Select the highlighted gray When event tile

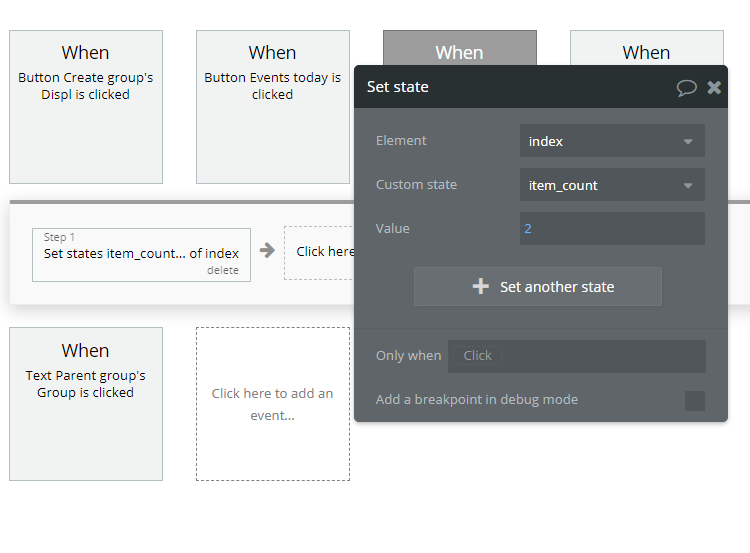point(459,49)
